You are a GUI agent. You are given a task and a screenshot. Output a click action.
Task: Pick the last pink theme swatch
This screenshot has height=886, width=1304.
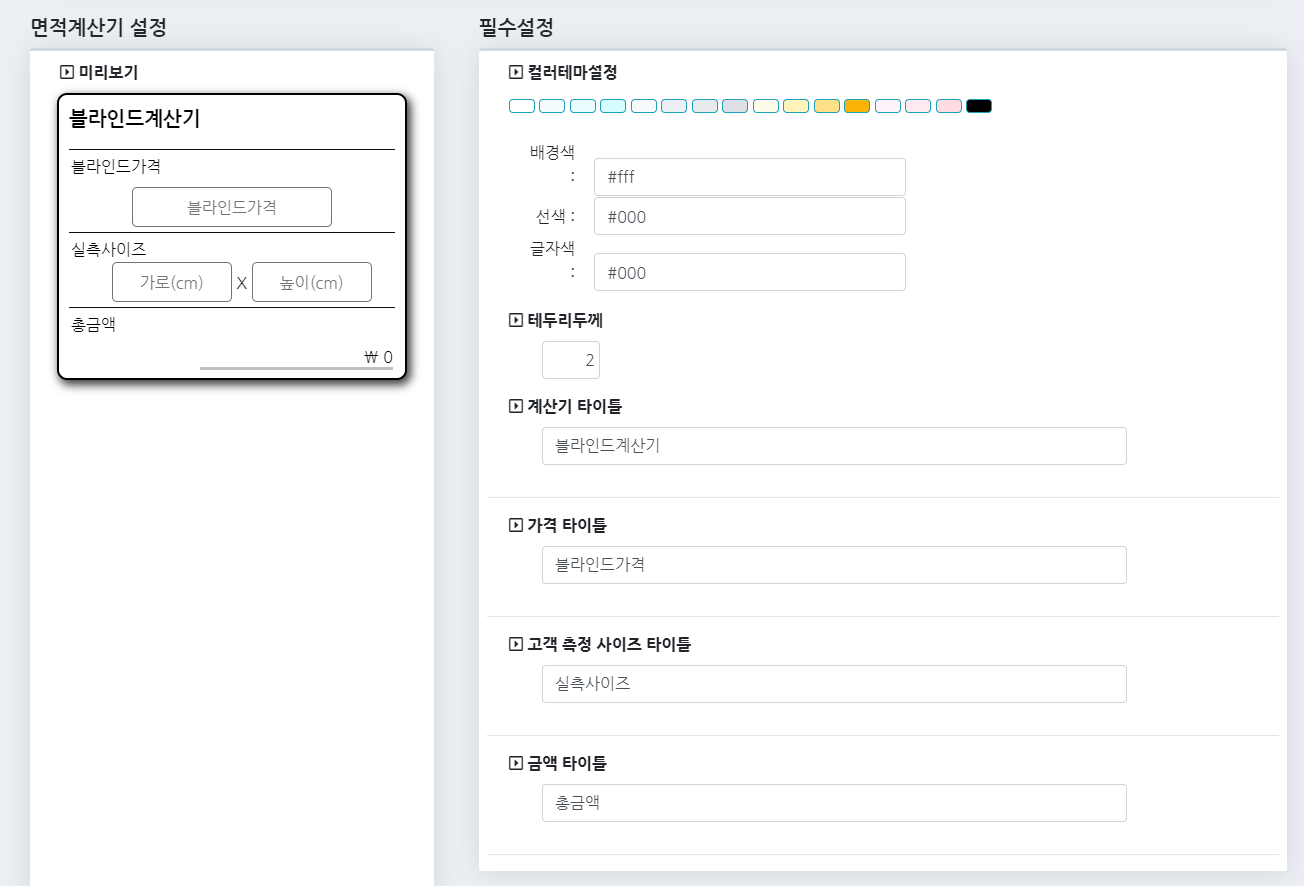(x=948, y=106)
